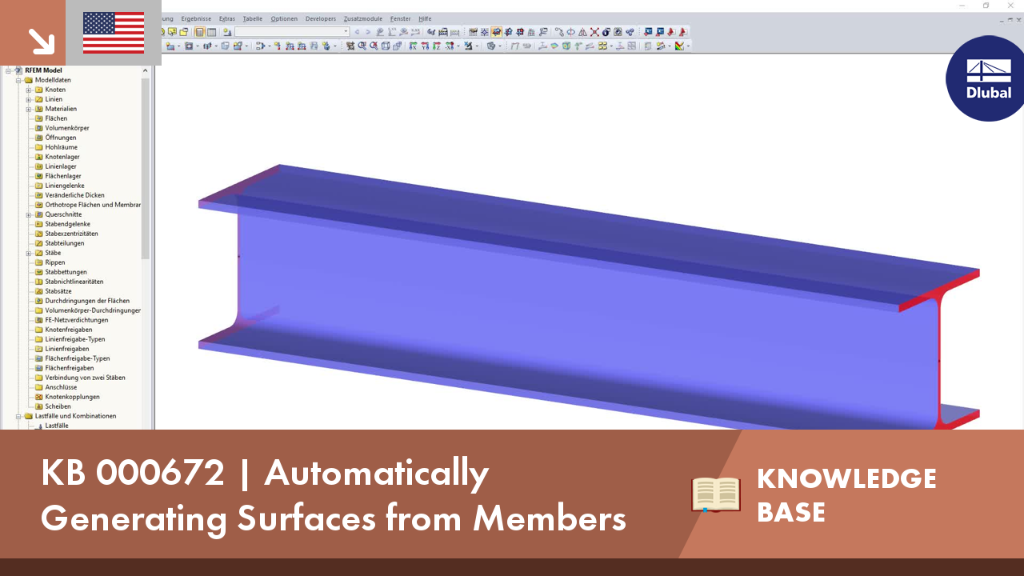Click the view X-axis direction icon
This screenshot has height=576, width=1024.
click(413, 46)
